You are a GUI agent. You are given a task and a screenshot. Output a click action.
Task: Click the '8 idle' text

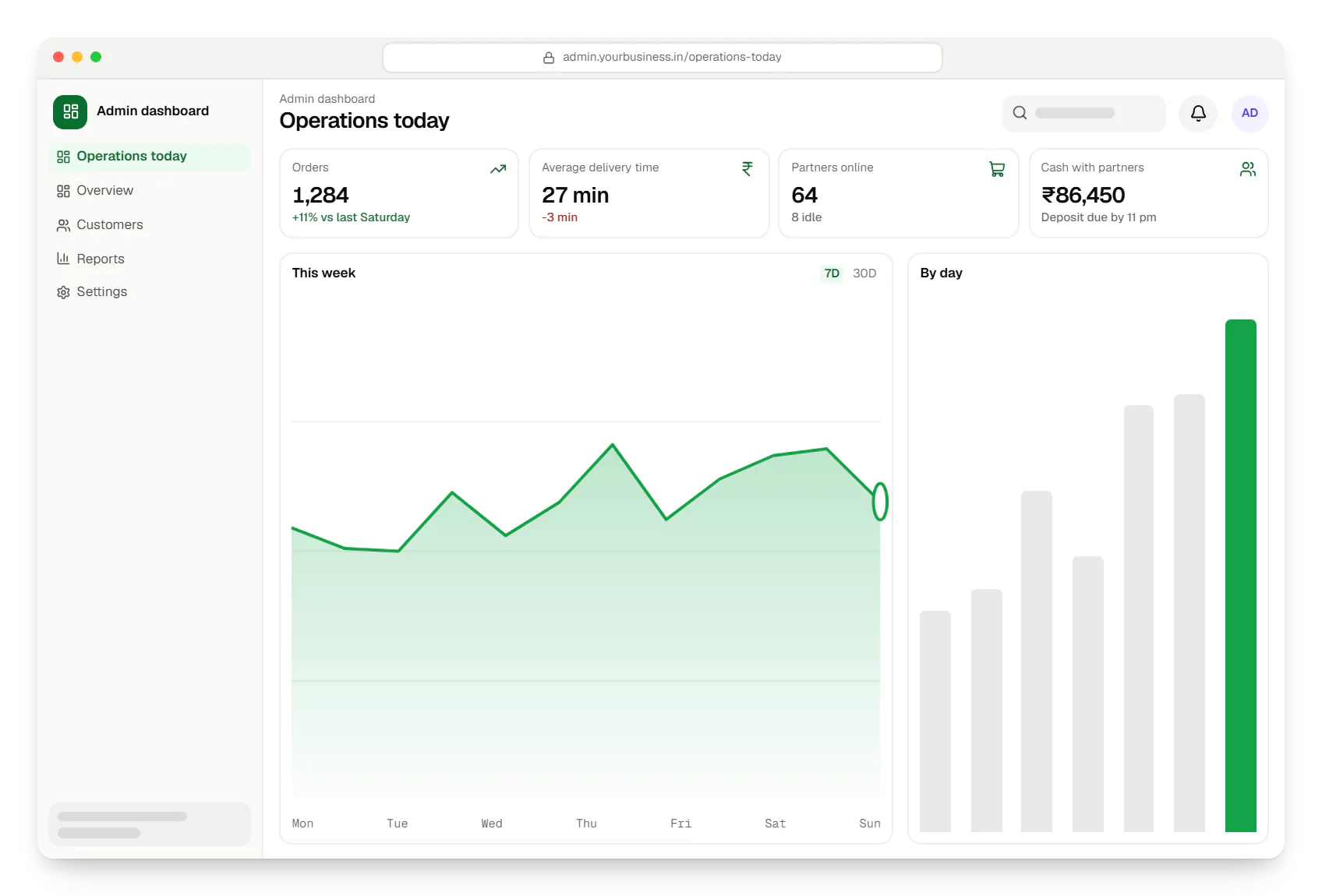pos(807,217)
